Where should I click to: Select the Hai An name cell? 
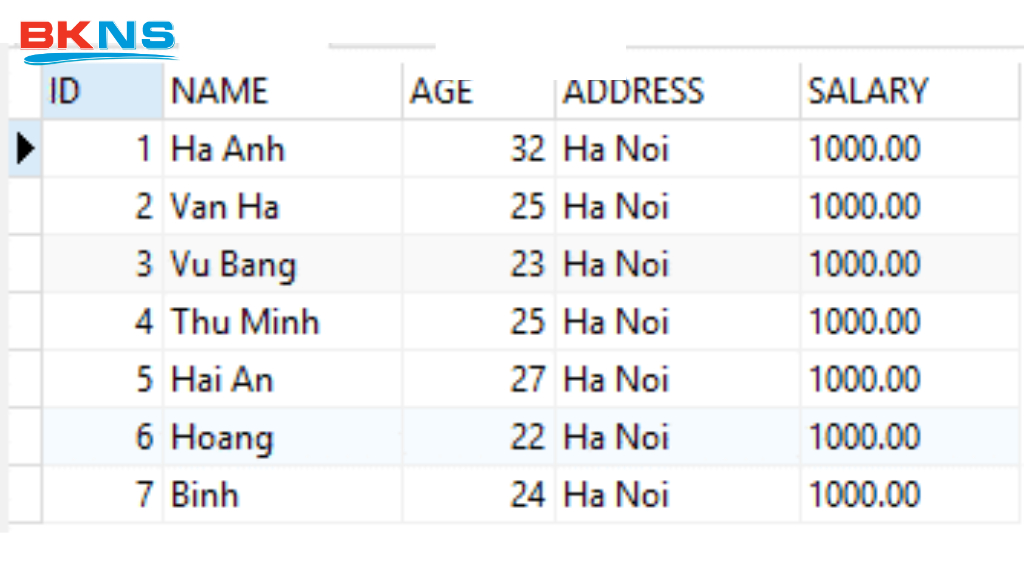pyautogui.click(x=281, y=380)
